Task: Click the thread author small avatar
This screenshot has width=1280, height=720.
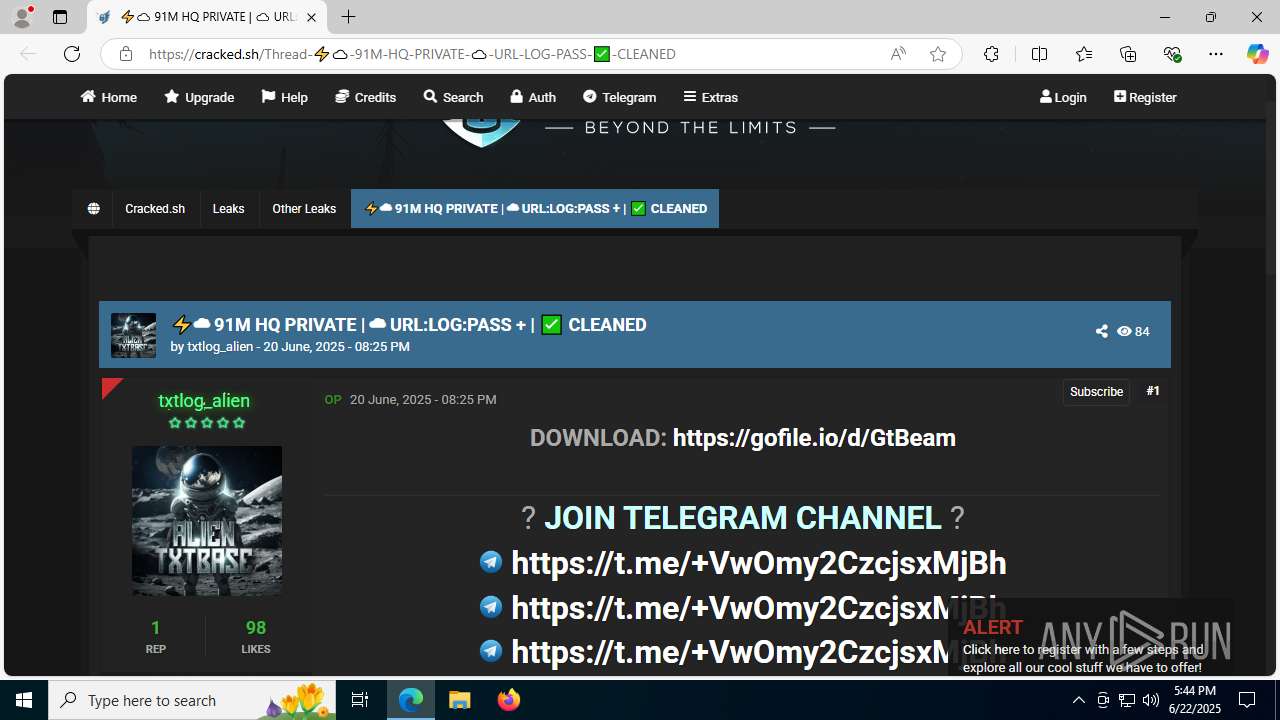Action: pyautogui.click(x=133, y=335)
